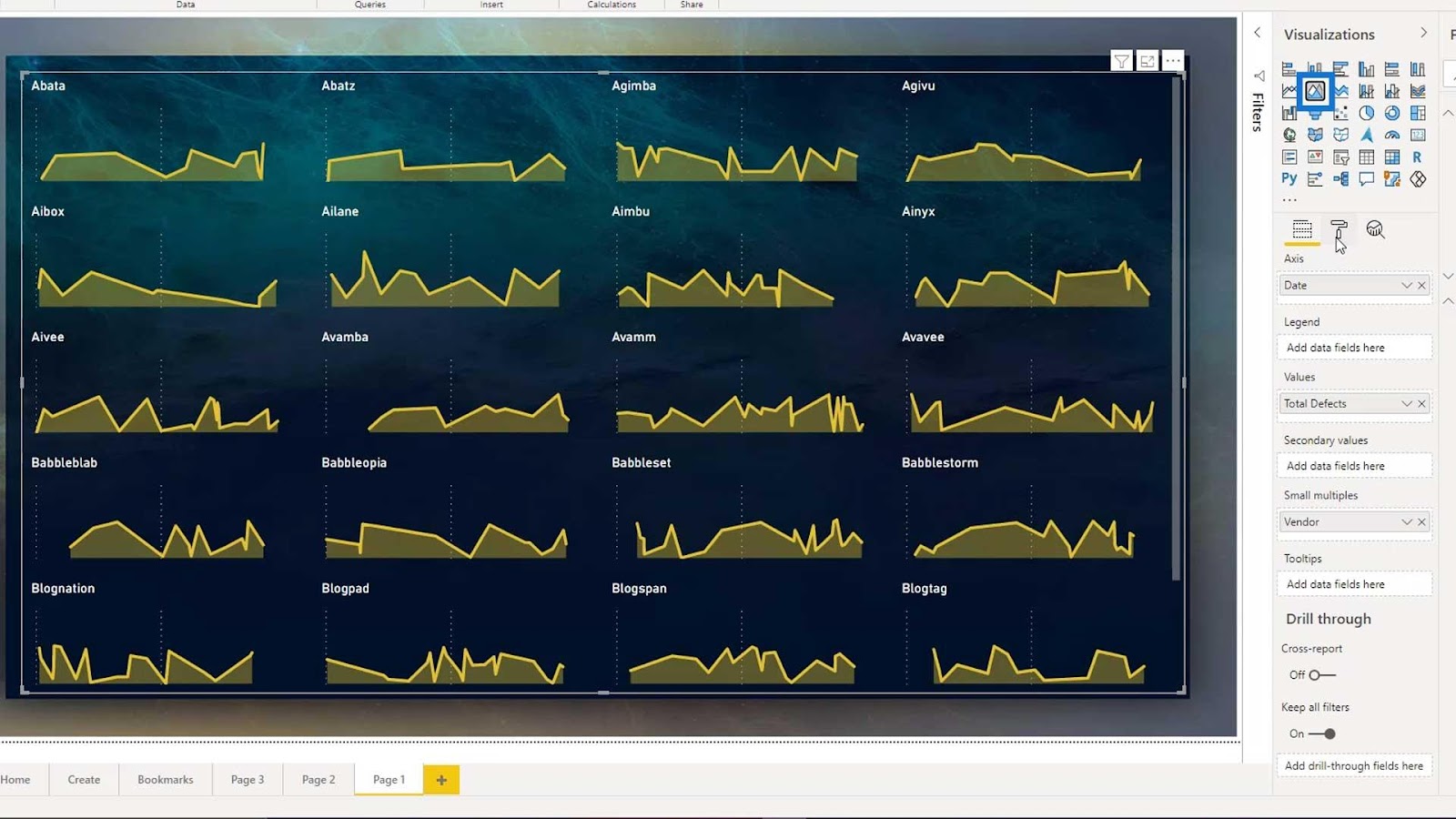
Task: Insert the card visual
Action: pyautogui.click(x=1417, y=135)
